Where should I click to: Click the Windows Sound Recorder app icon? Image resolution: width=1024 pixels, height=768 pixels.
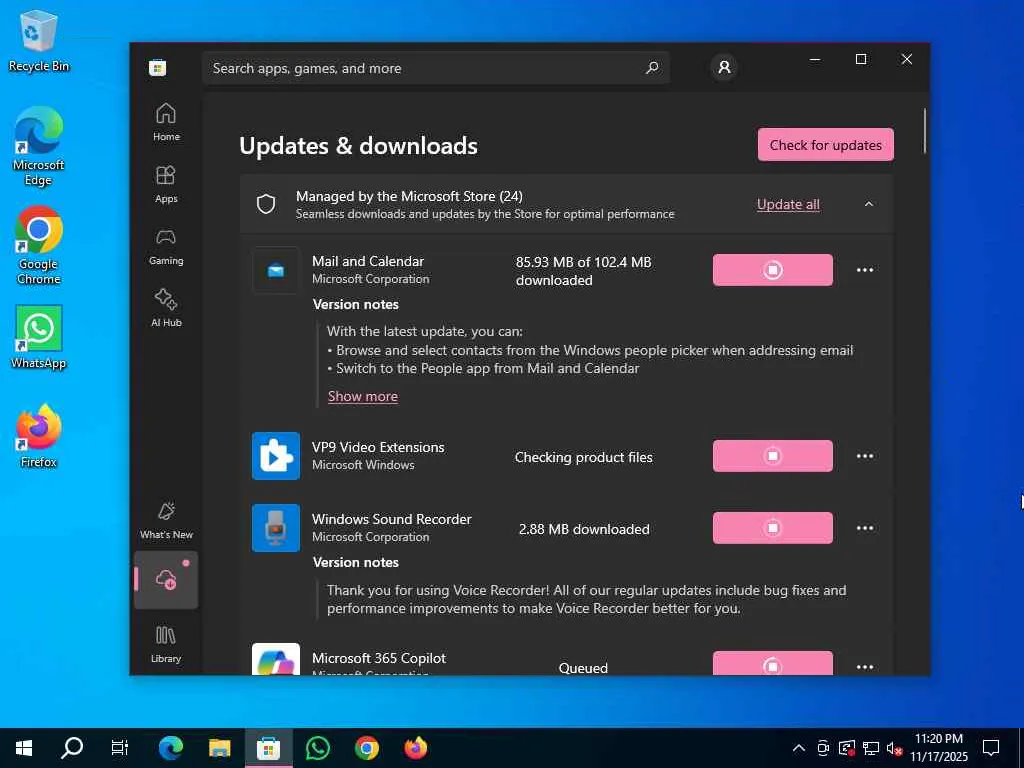pos(276,528)
